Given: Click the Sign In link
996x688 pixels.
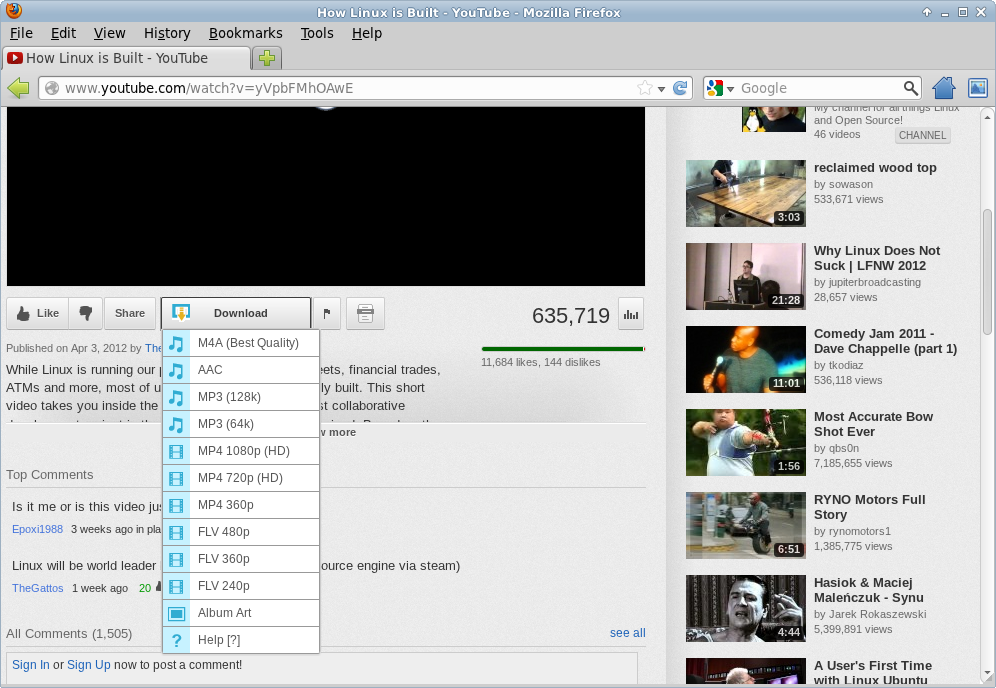Looking at the screenshot, I should [30, 664].
